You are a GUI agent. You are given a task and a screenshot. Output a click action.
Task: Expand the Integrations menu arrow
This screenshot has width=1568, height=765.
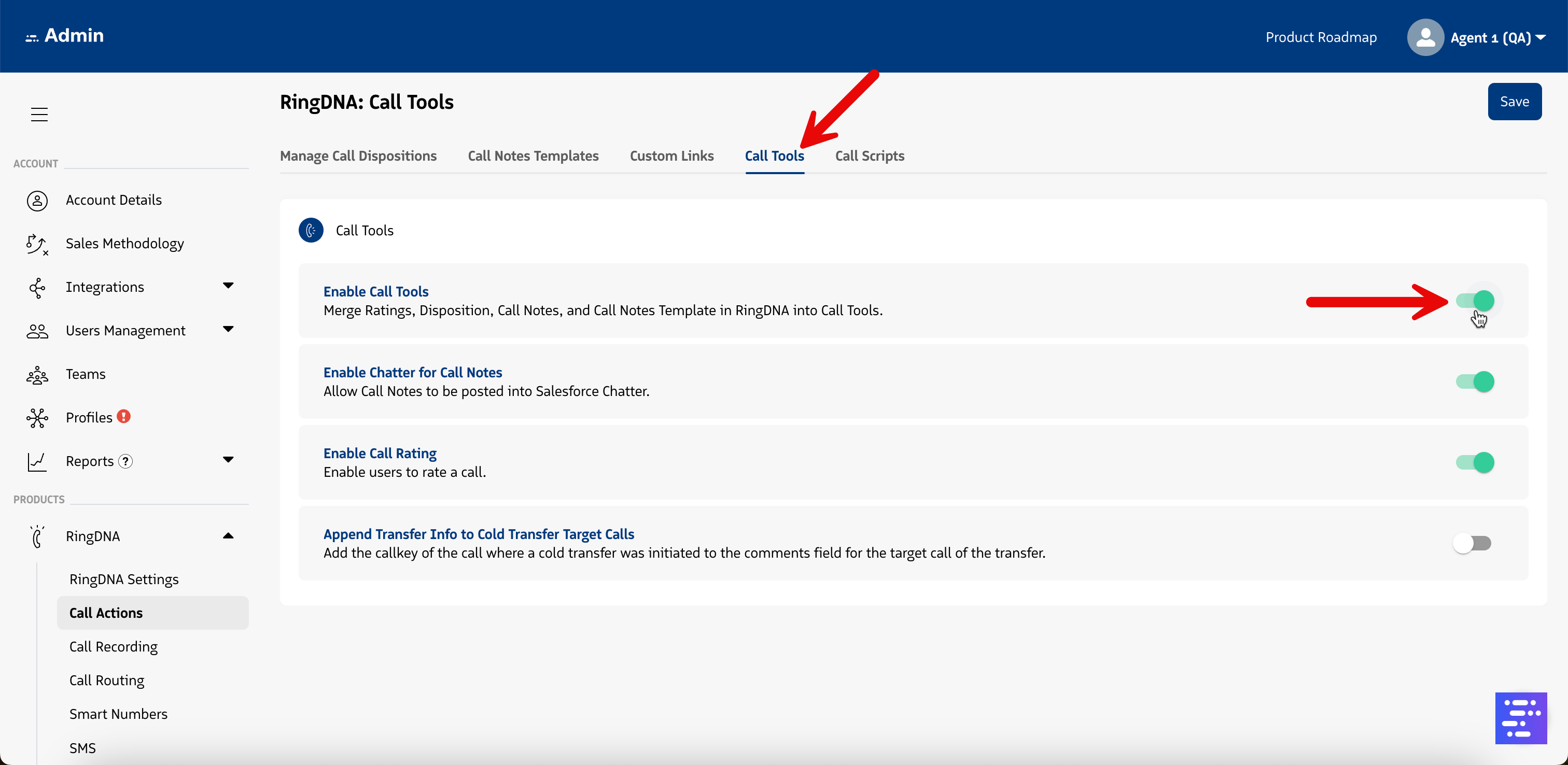click(x=228, y=286)
